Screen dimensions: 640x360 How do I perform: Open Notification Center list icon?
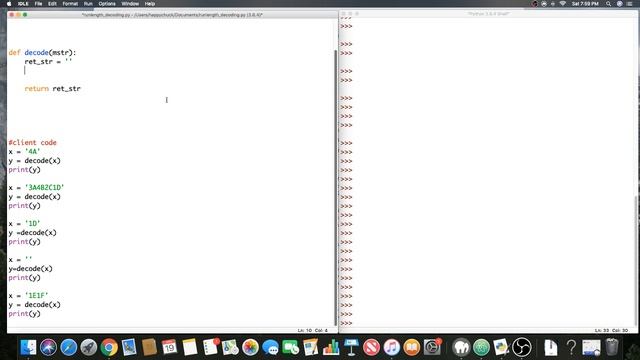[629, 4]
